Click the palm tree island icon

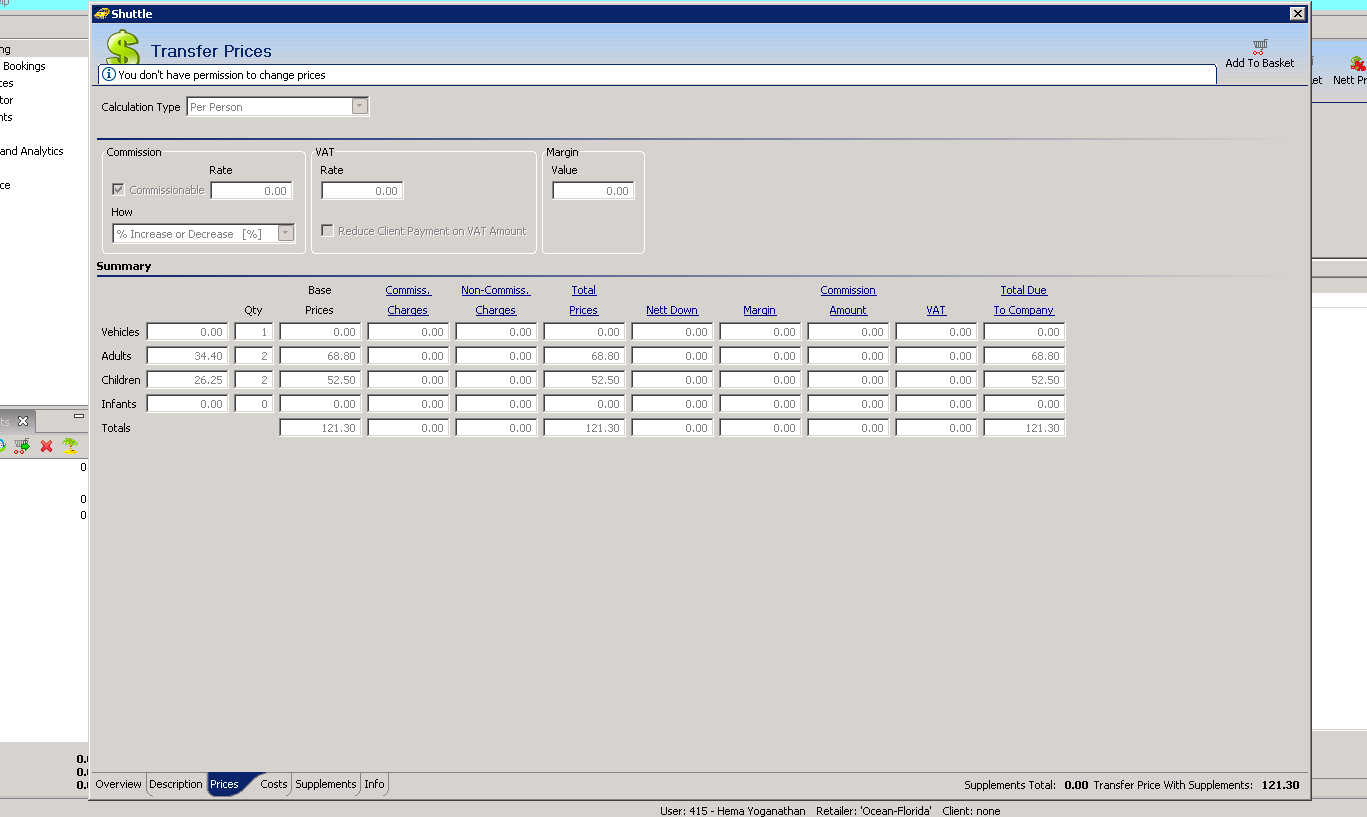70,446
